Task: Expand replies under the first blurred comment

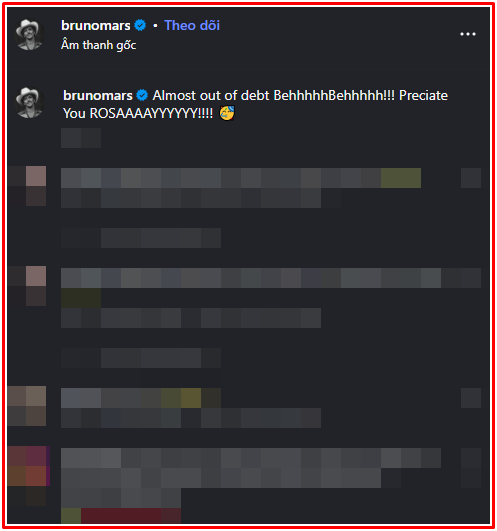Action: point(141,238)
